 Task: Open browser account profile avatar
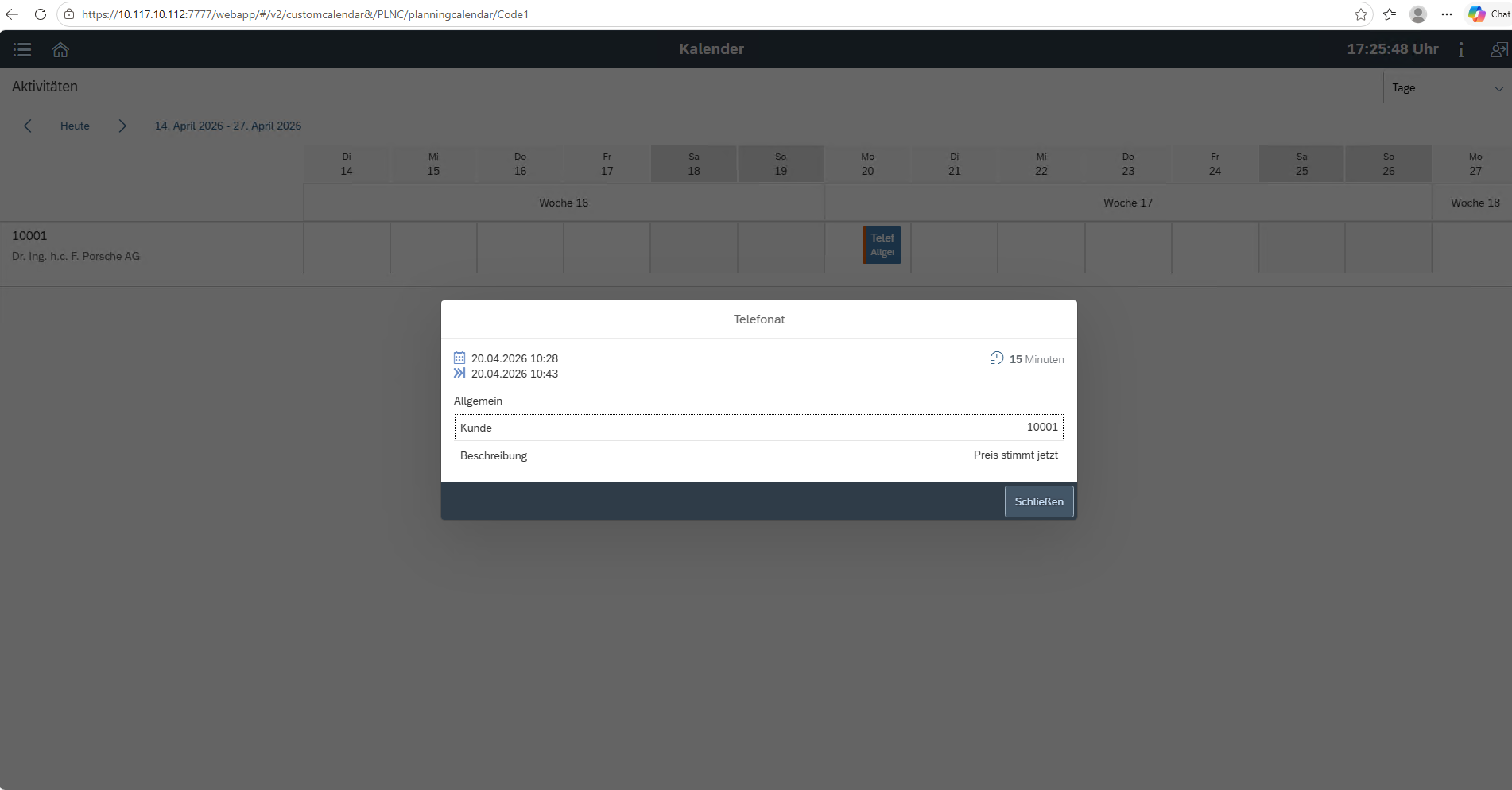1418,14
